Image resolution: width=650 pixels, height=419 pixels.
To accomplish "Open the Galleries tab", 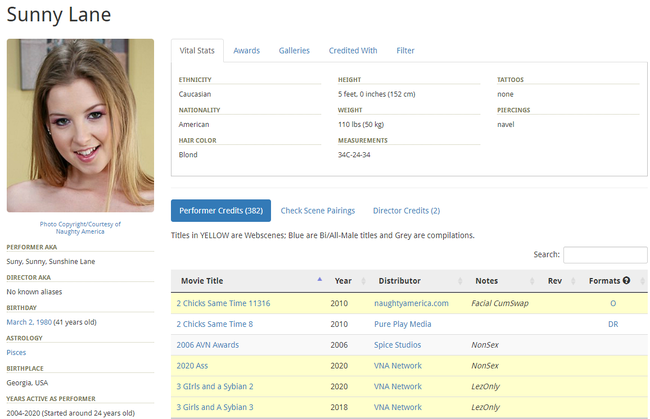I will coord(294,51).
